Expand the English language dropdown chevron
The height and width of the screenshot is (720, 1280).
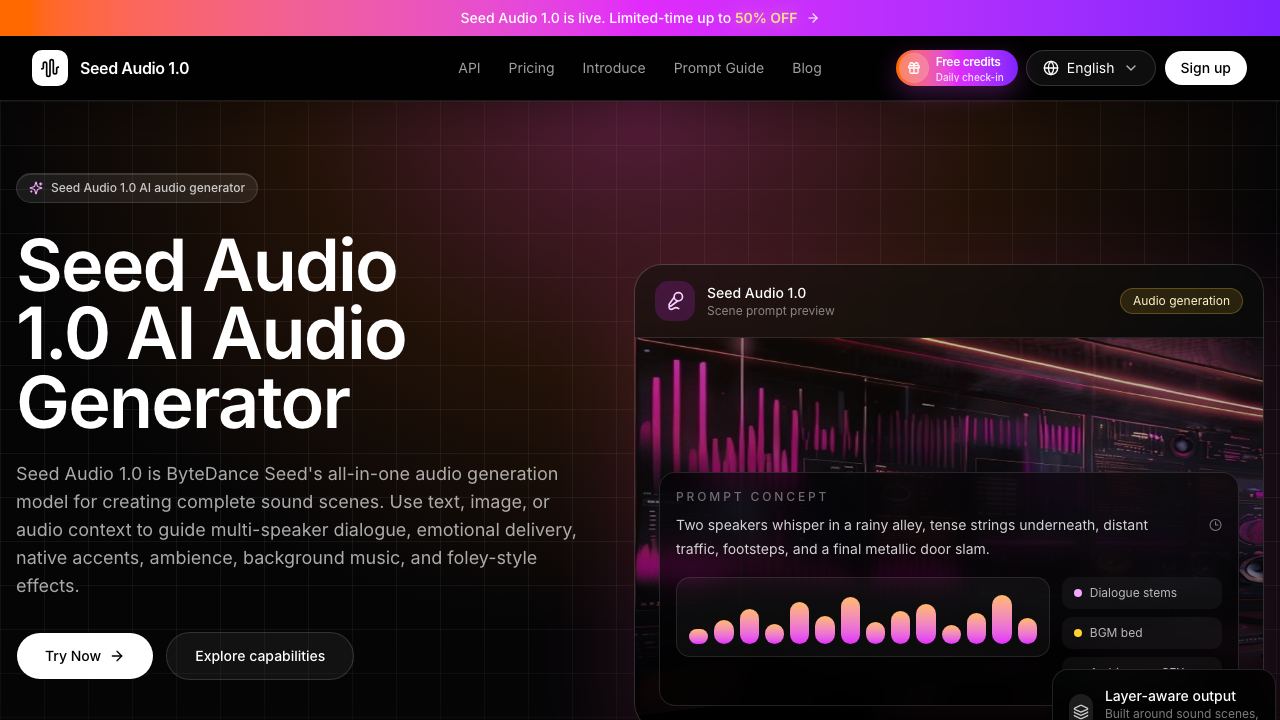[1131, 68]
